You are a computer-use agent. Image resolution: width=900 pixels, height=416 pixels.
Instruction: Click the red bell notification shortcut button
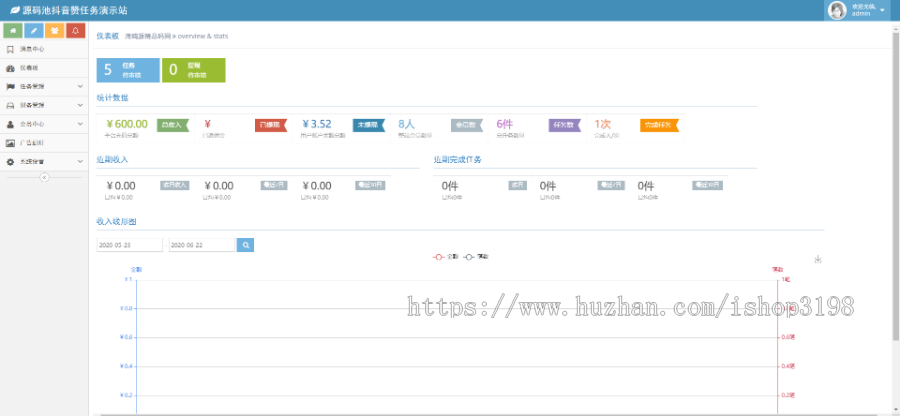(x=76, y=30)
